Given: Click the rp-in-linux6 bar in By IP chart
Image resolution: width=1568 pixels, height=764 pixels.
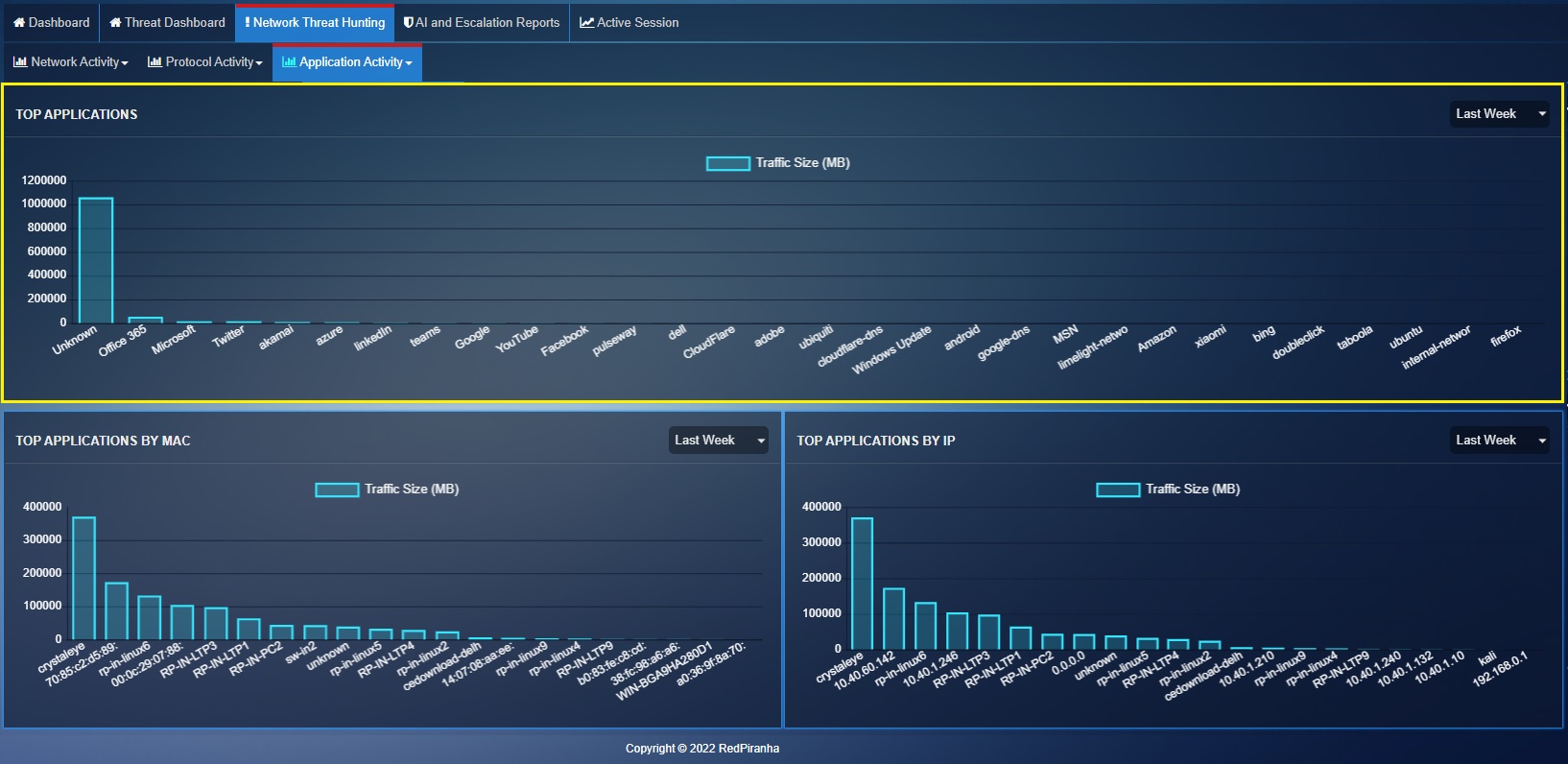Looking at the screenshot, I should coord(925,626).
